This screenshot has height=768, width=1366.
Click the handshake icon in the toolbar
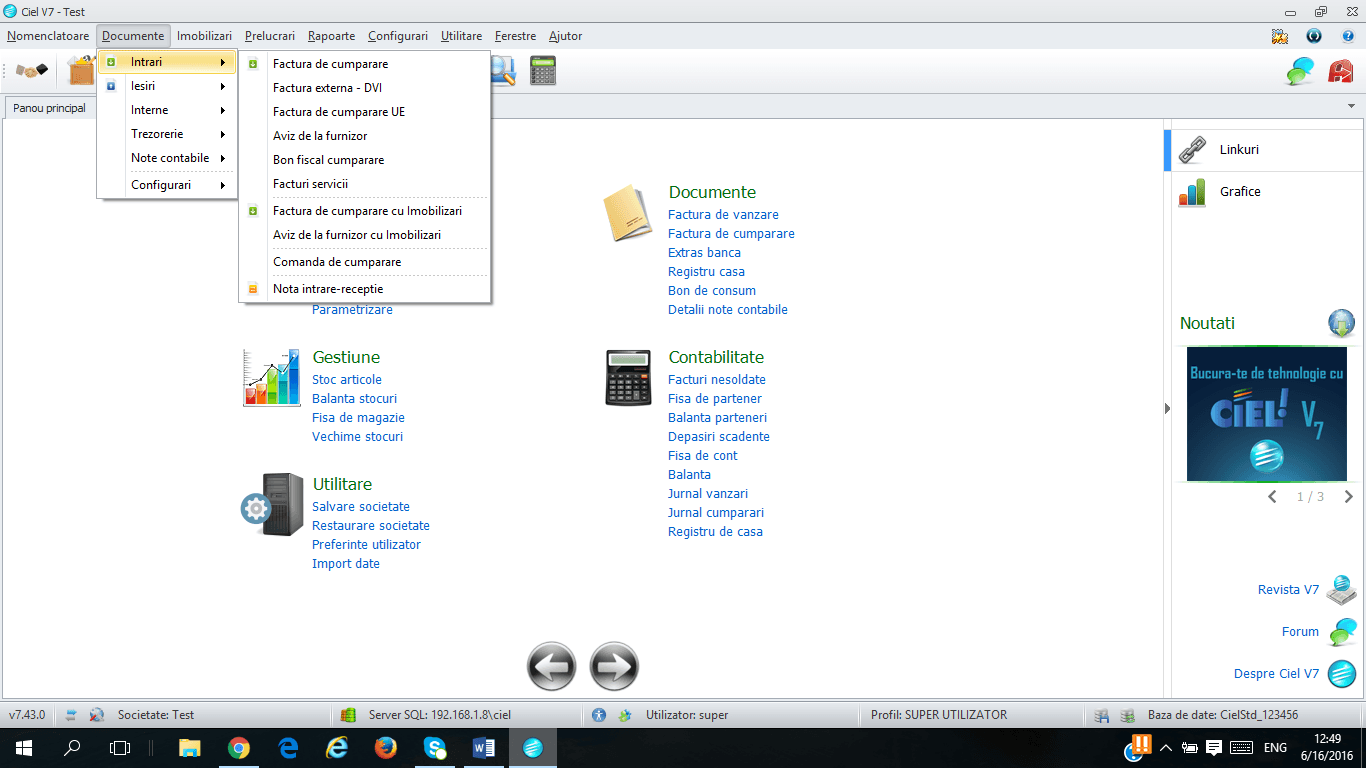32,71
